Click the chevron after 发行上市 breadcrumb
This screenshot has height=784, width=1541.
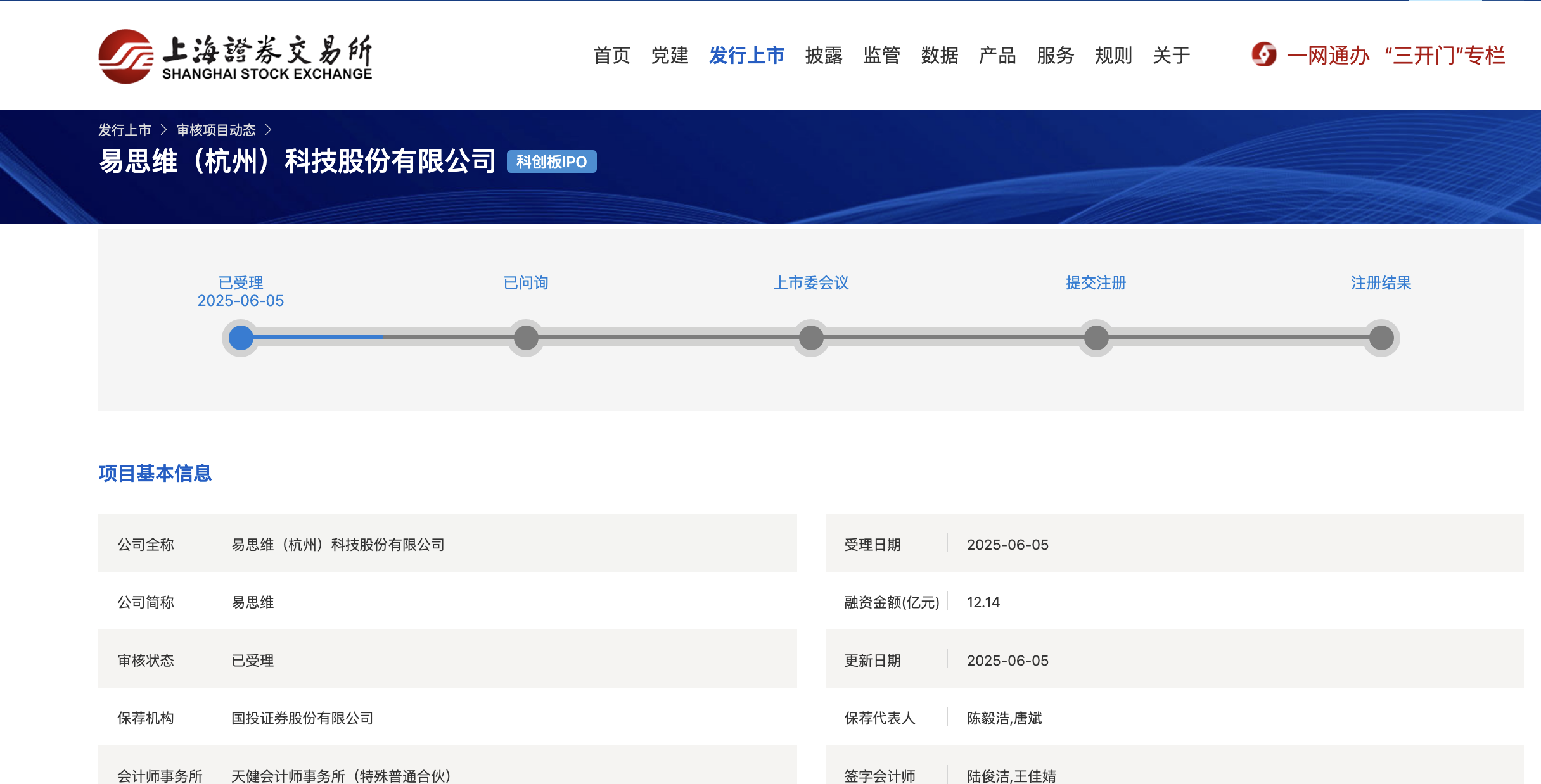point(163,130)
